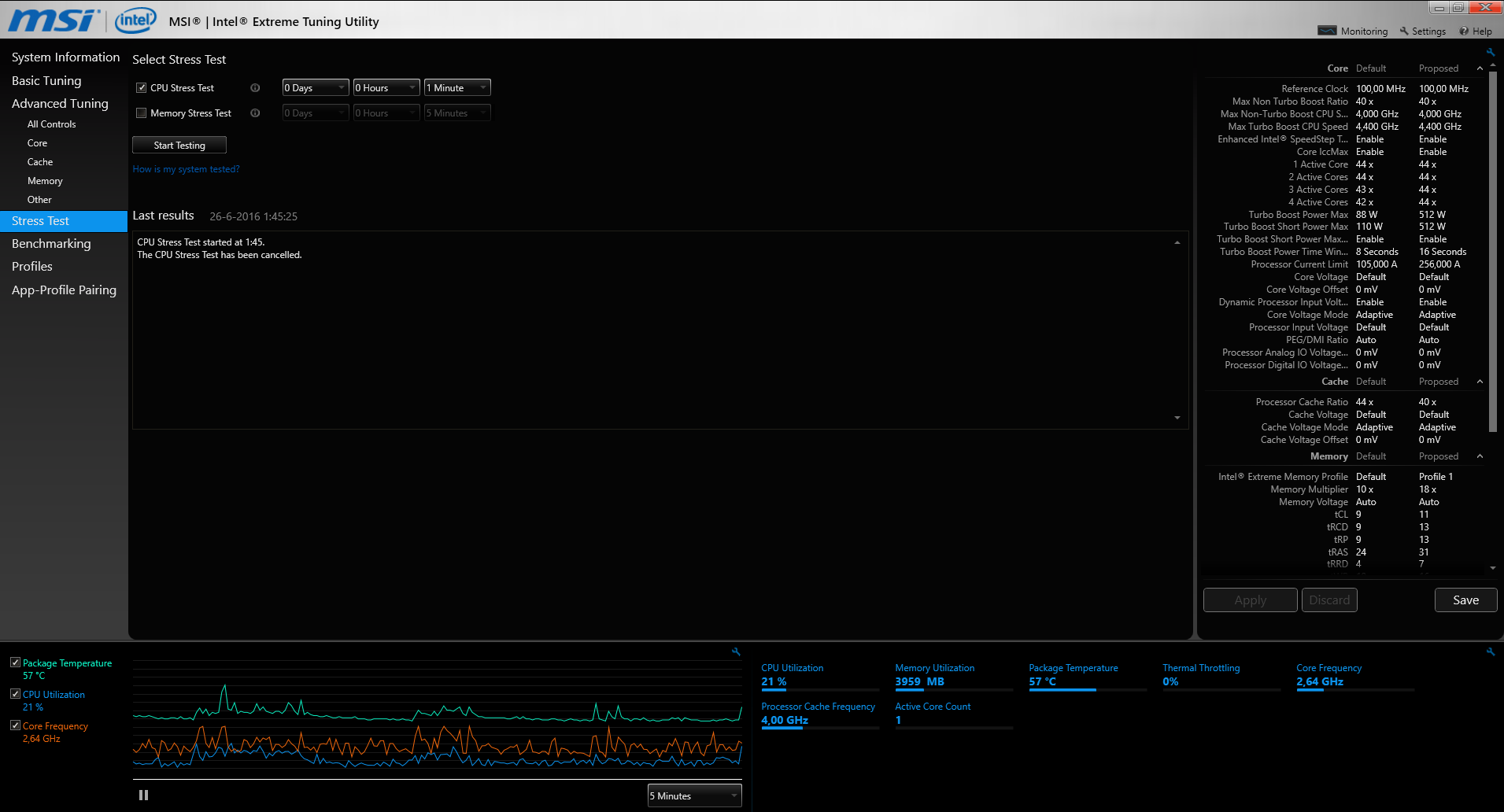
Task: Click the Apply button
Action: pyautogui.click(x=1251, y=600)
